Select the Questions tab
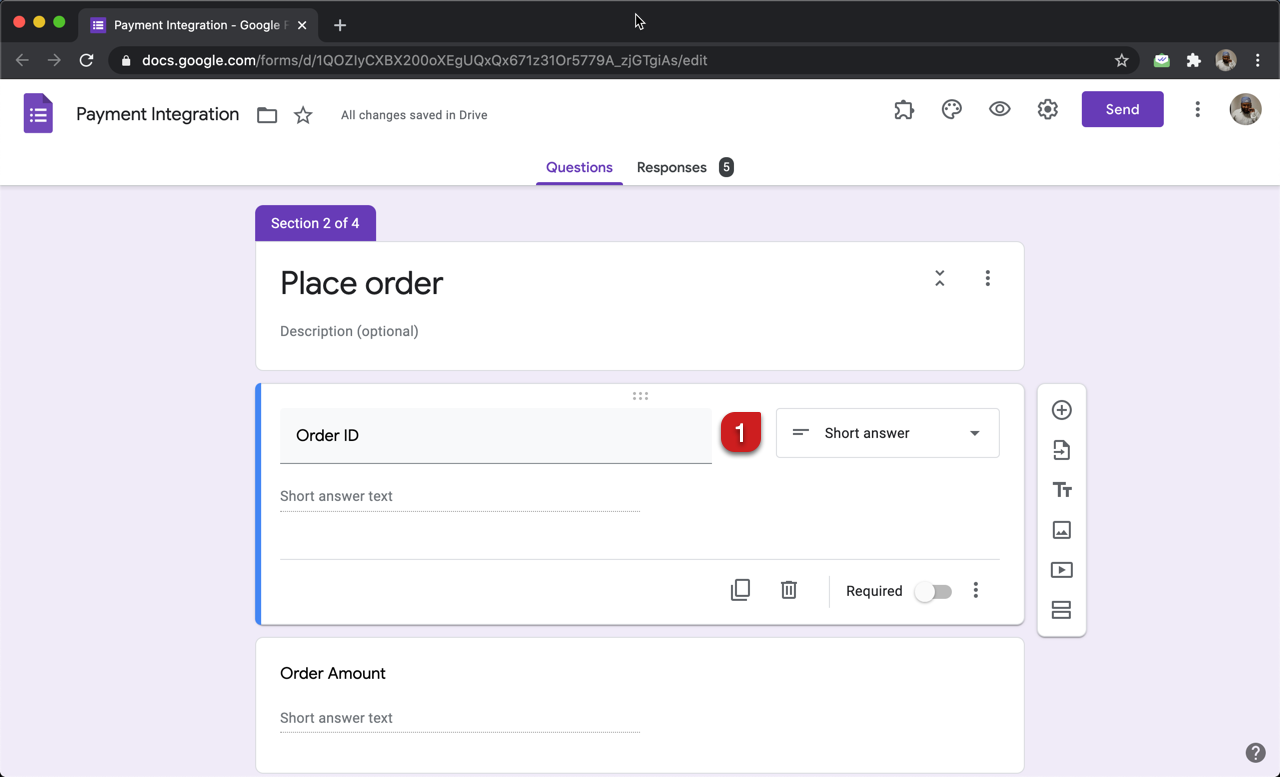Screen dimensions: 1280x777 tap(579, 167)
